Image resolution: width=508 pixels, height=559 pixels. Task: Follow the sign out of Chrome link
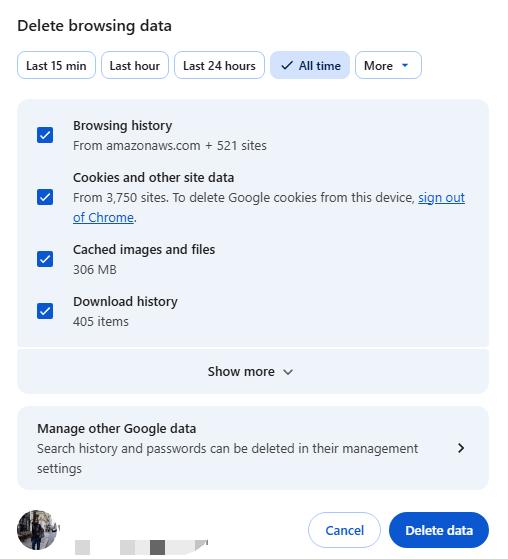coord(441,198)
